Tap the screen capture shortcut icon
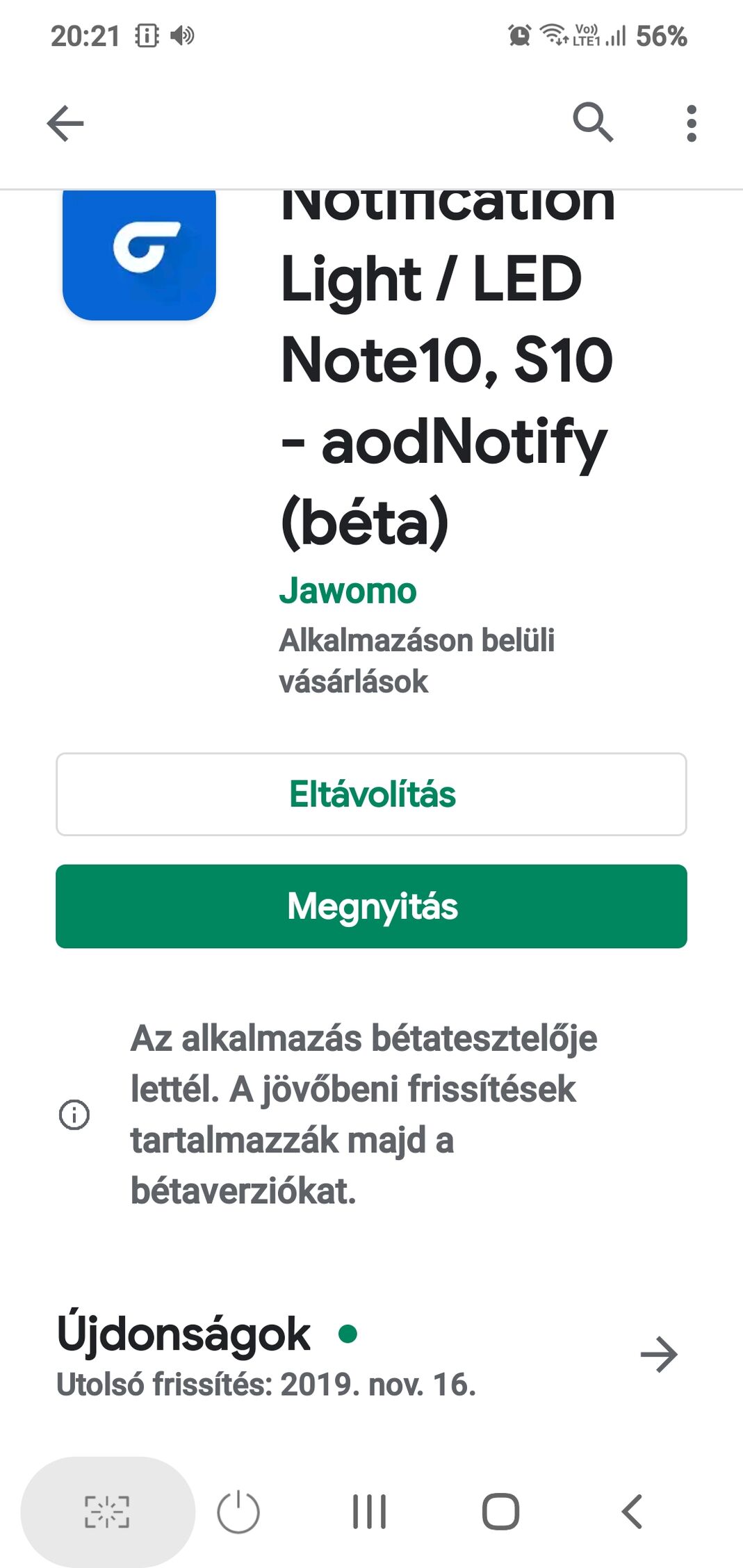Viewport: 743px width, 1568px height. (x=107, y=1512)
